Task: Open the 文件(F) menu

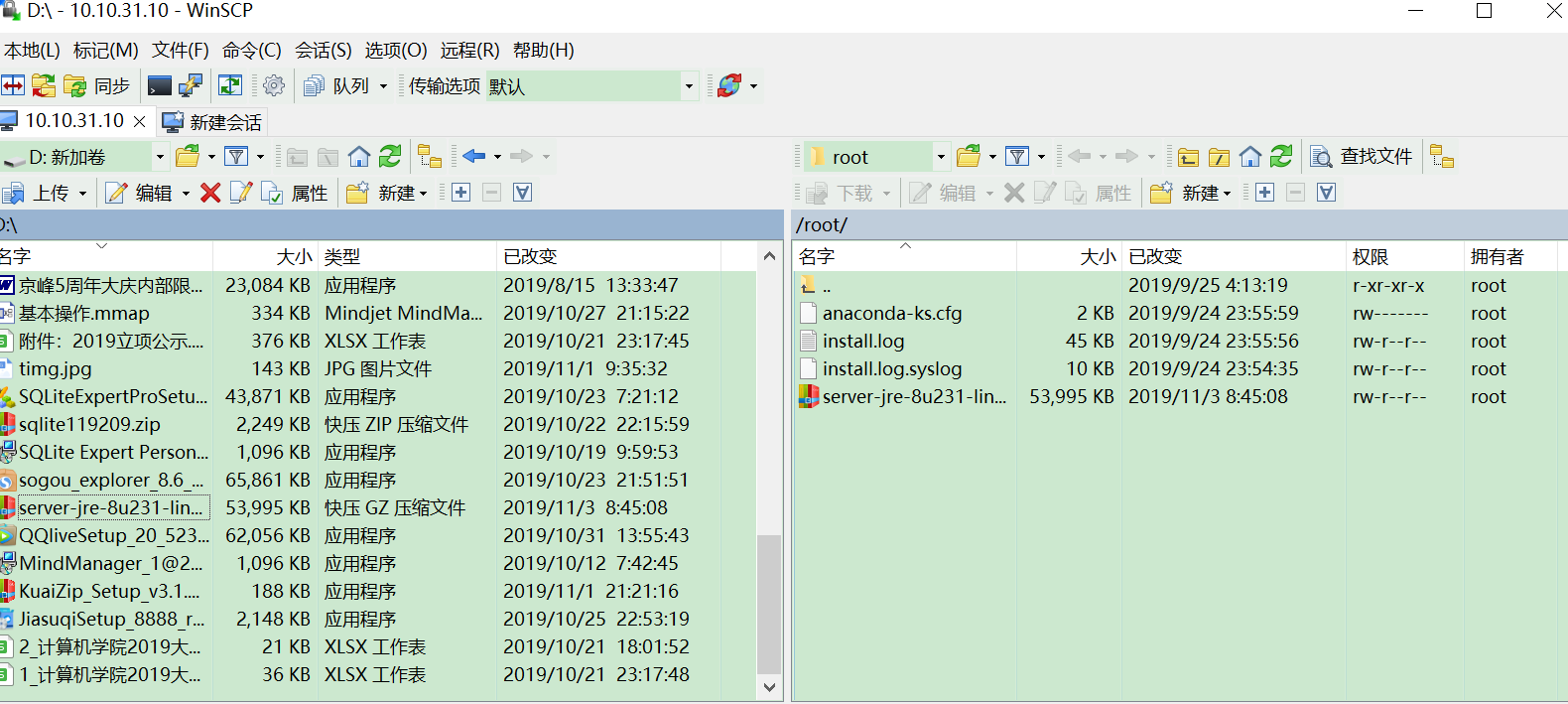Action: (x=181, y=51)
